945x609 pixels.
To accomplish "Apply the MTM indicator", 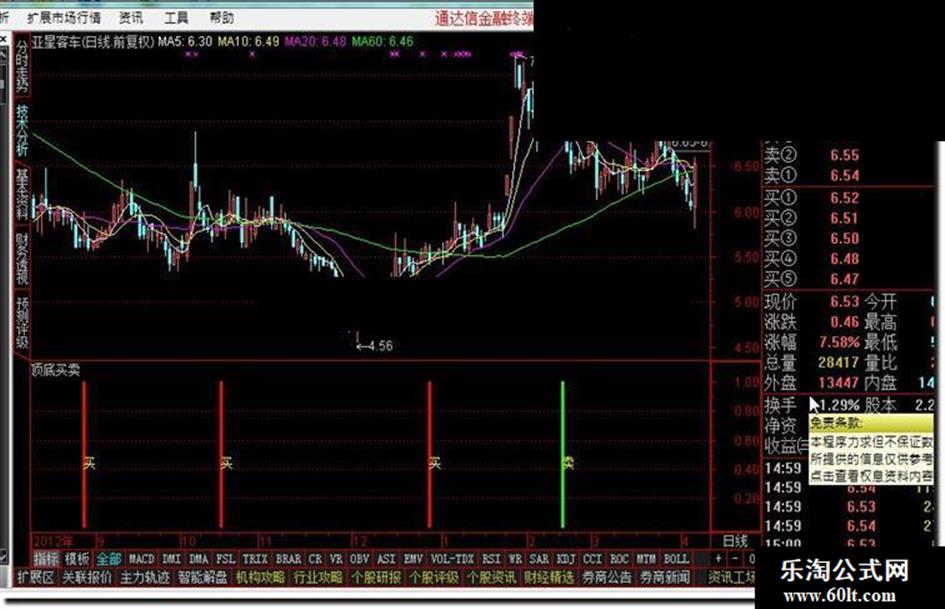I will [646, 559].
